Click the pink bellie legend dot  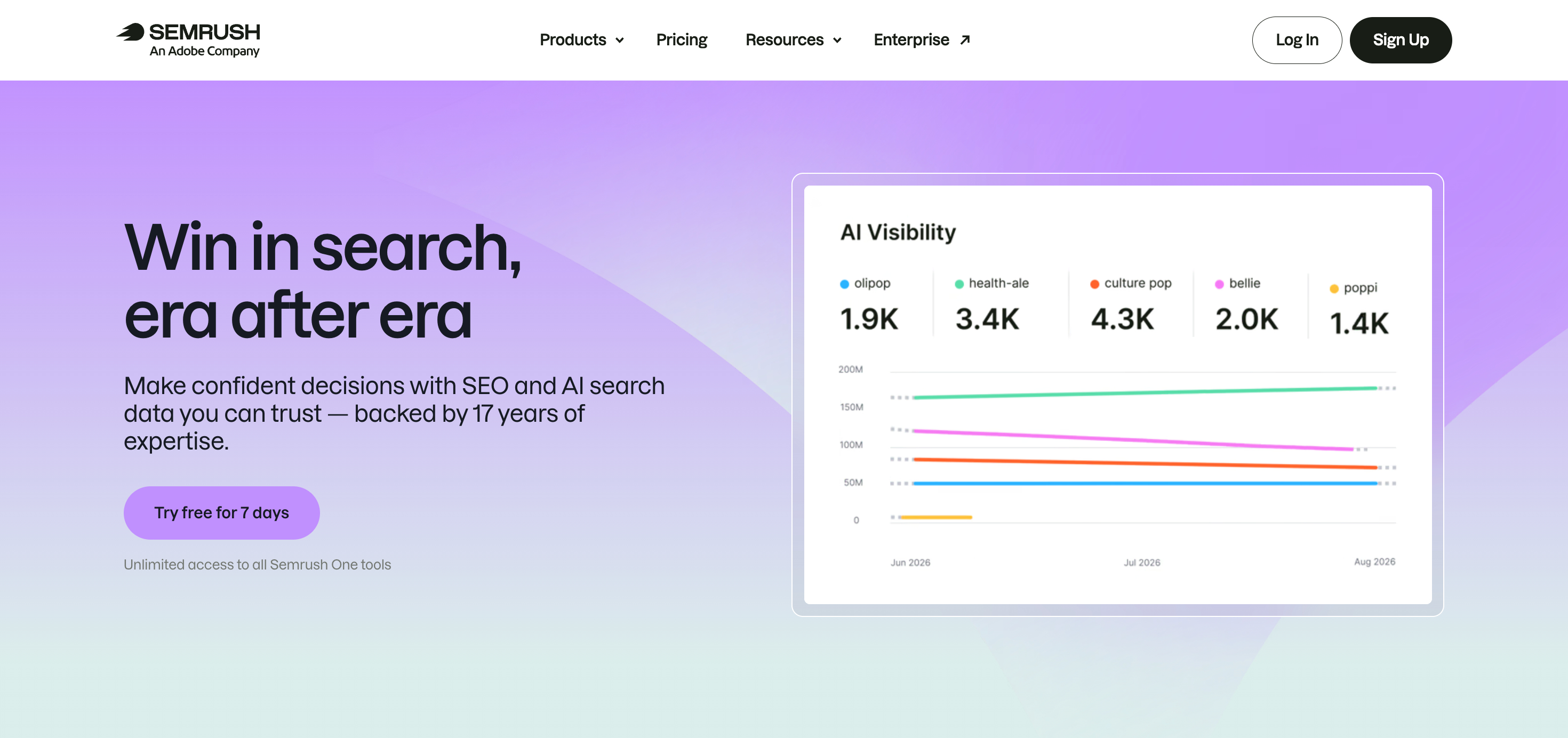(1219, 284)
